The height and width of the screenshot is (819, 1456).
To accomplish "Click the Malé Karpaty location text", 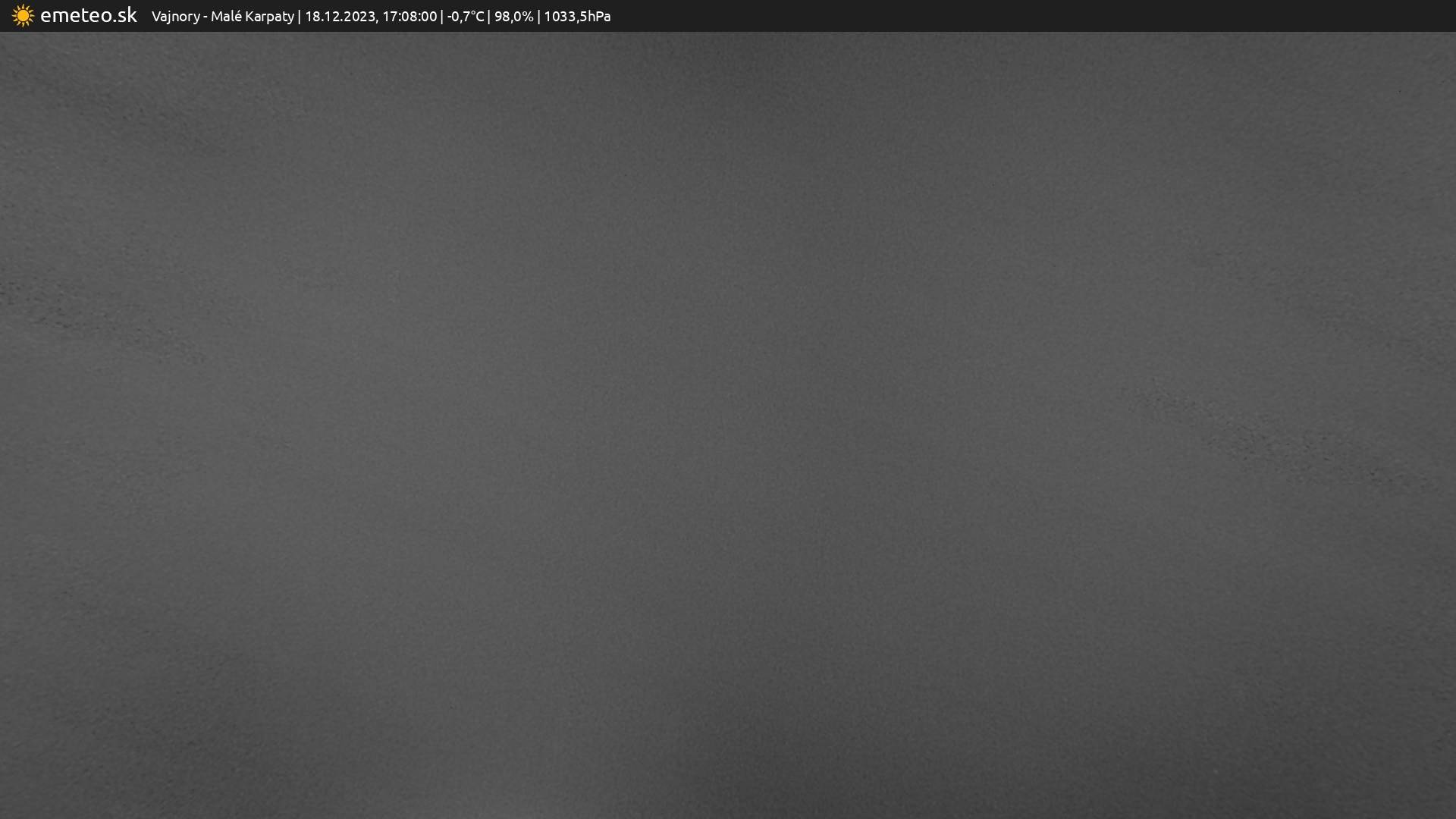I will (252, 17).
